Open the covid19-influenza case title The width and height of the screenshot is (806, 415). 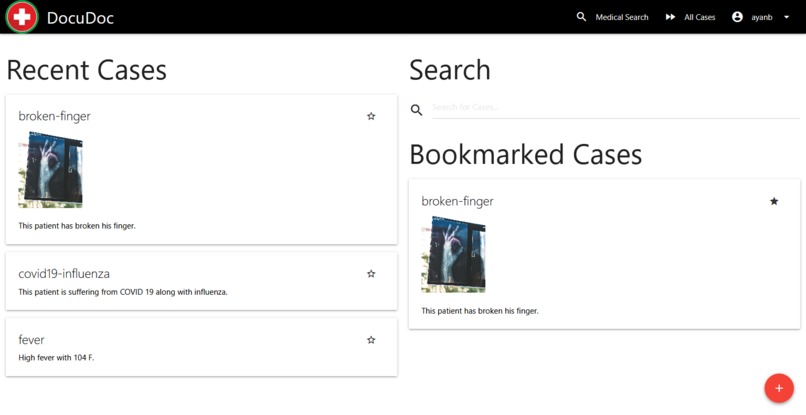[64, 274]
